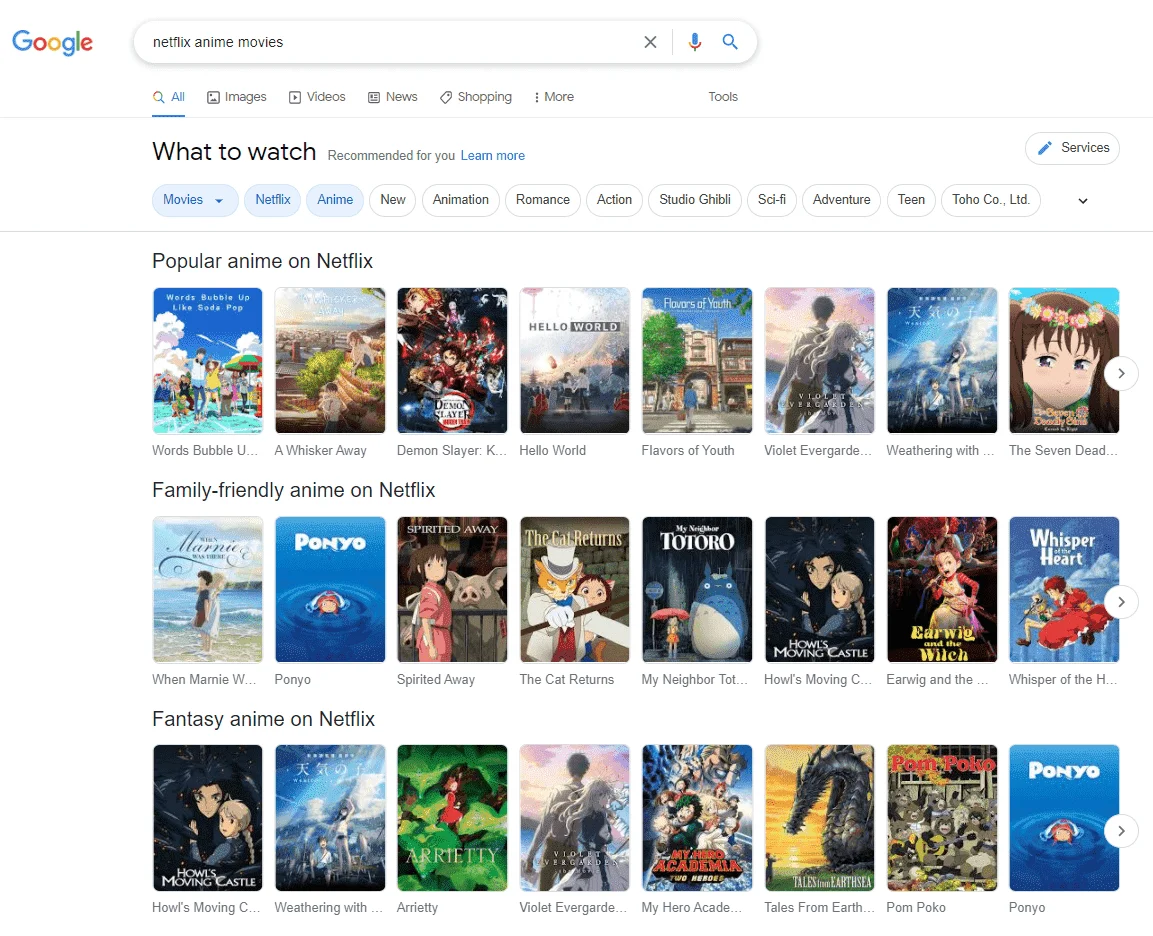This screenshot has height=936, width=1153.
Task: Show next movies in Popular anime on Netflix row
Action: 1121,374
